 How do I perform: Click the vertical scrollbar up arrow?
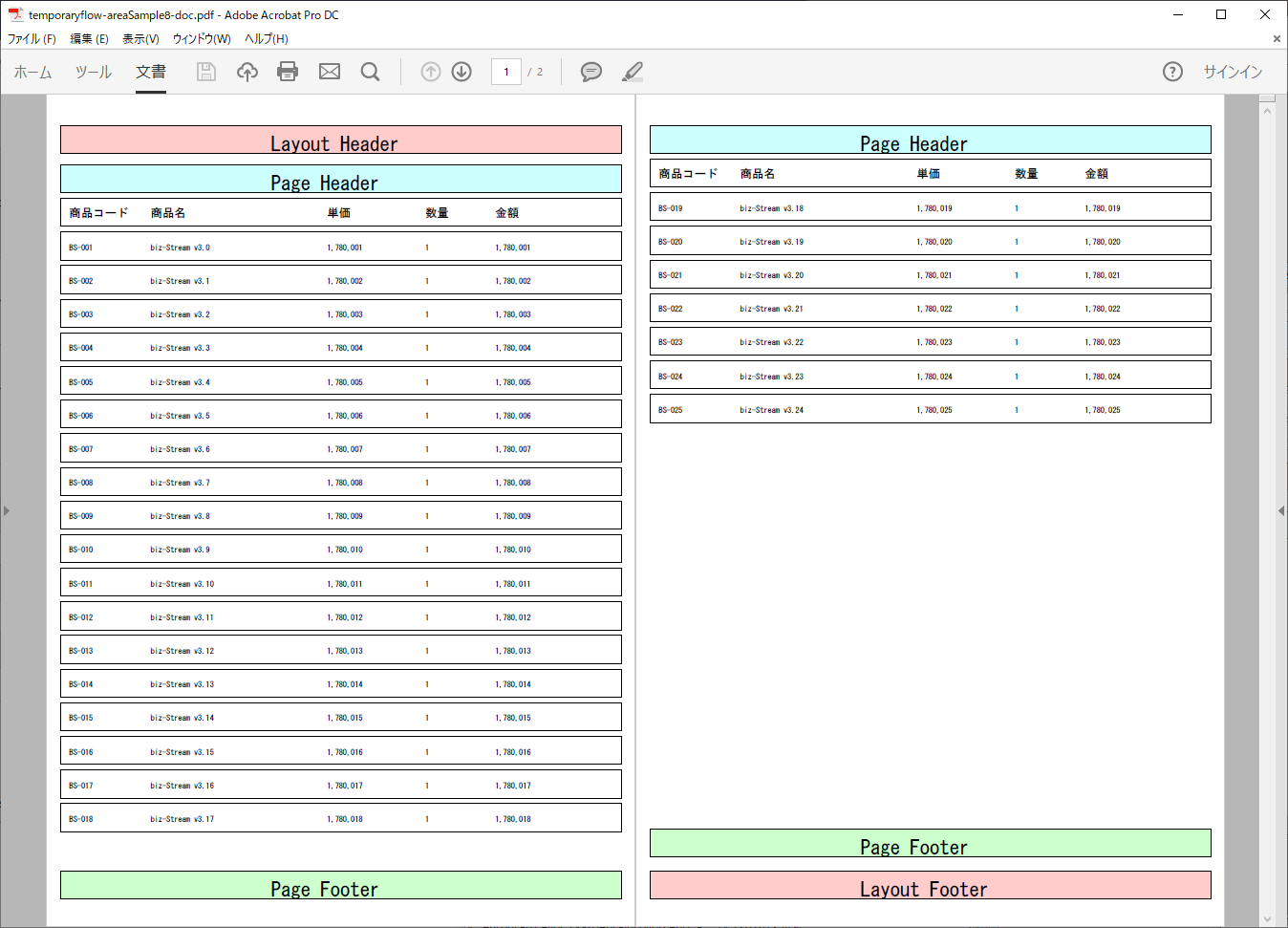tap(1268, 111)
